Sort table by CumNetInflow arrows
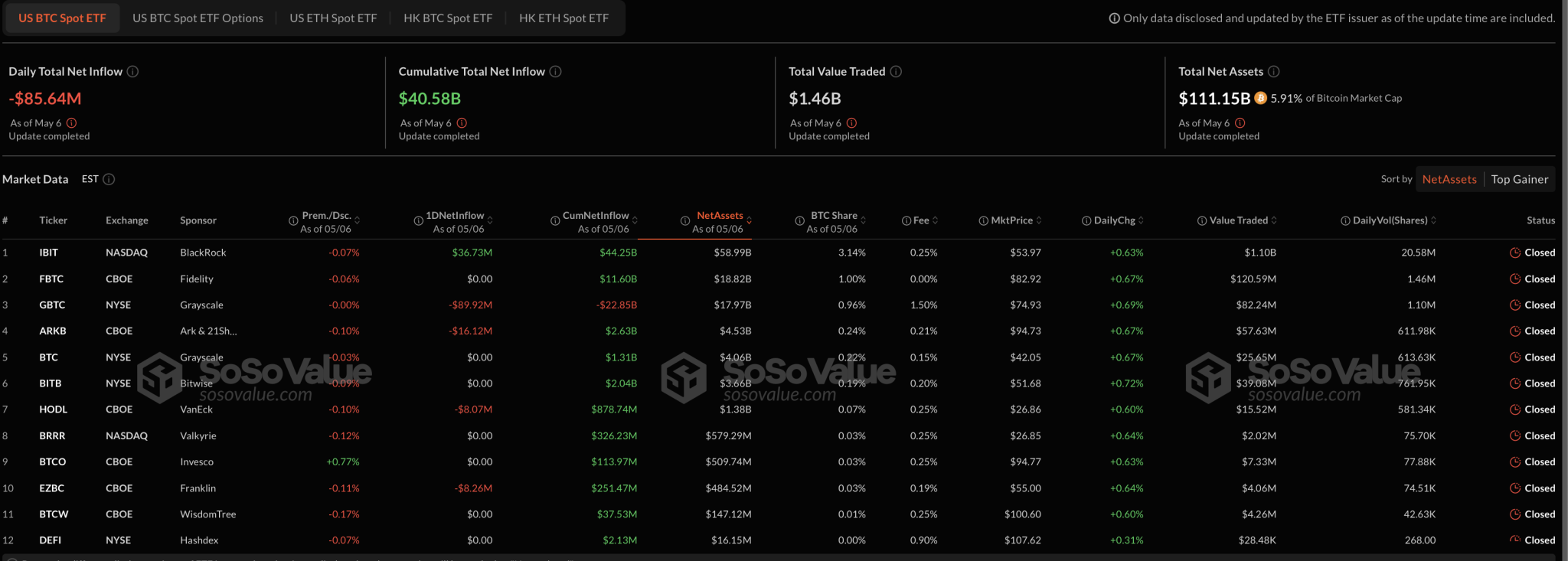 tap(635, 220)
